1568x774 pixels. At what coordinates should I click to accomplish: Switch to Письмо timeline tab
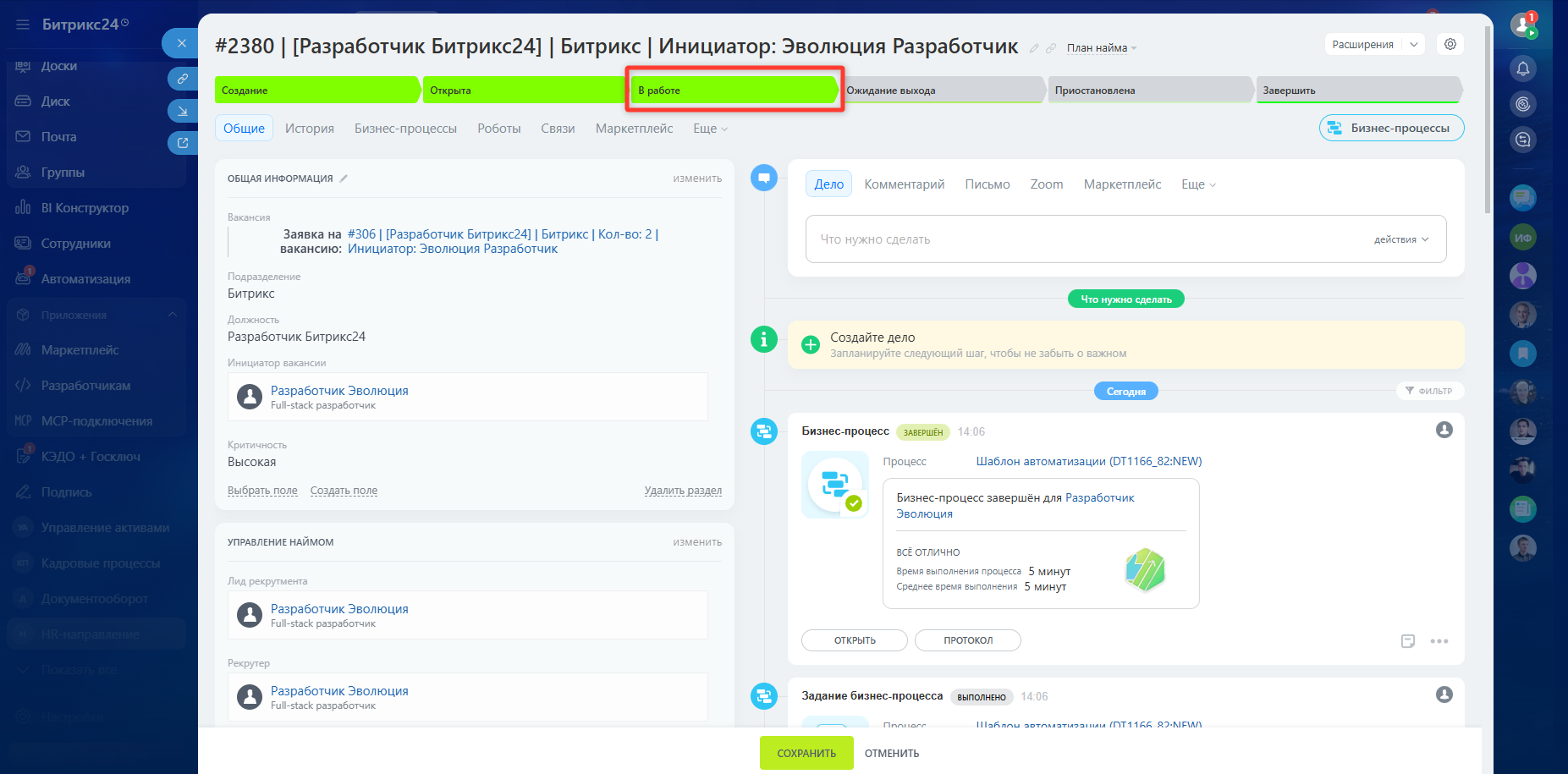(988, 184)
